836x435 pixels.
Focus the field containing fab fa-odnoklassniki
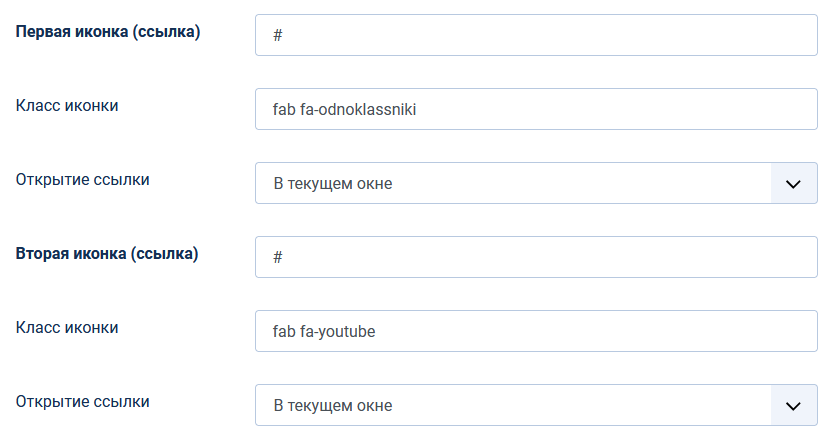[536, 109]
